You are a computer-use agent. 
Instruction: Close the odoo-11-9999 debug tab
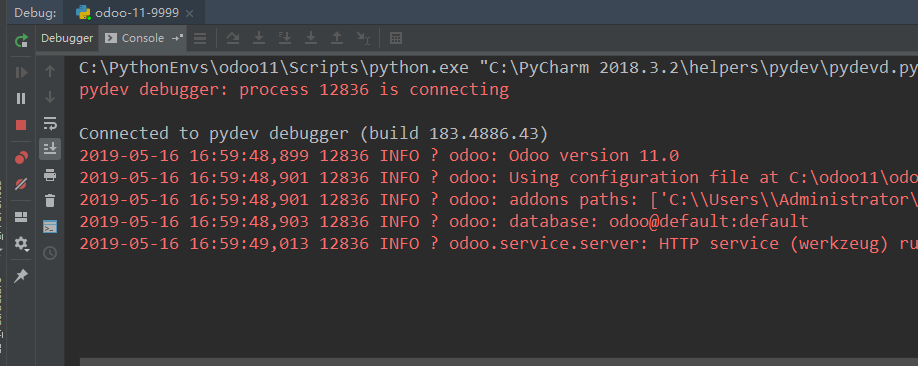point(189,13)
